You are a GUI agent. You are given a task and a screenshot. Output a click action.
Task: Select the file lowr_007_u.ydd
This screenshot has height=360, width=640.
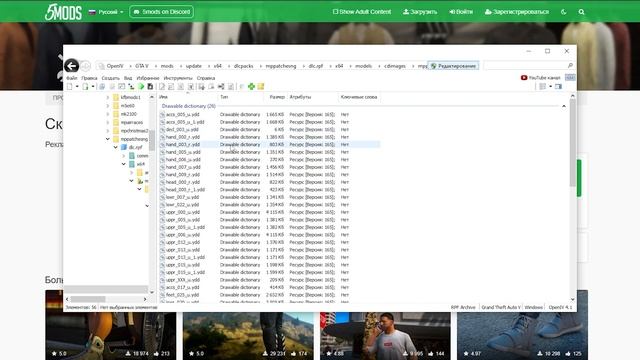(182, 197)
